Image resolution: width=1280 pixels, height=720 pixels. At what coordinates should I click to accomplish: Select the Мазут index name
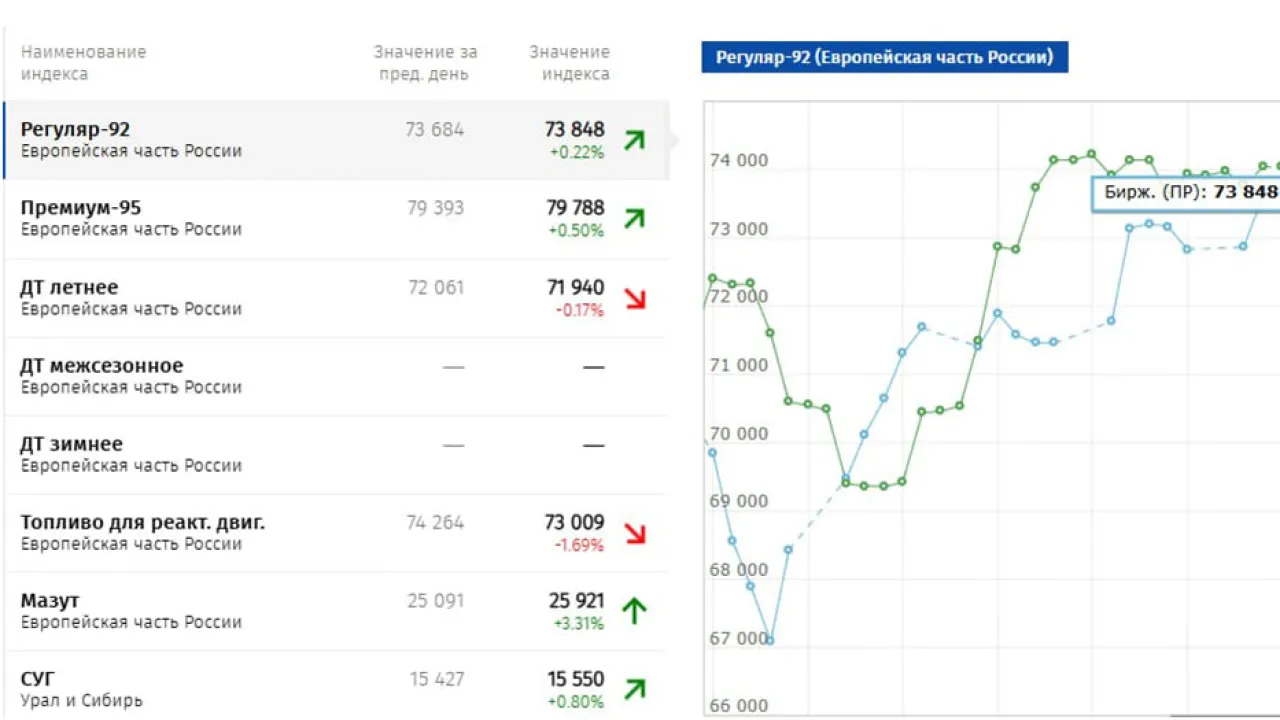click(50, 601)
